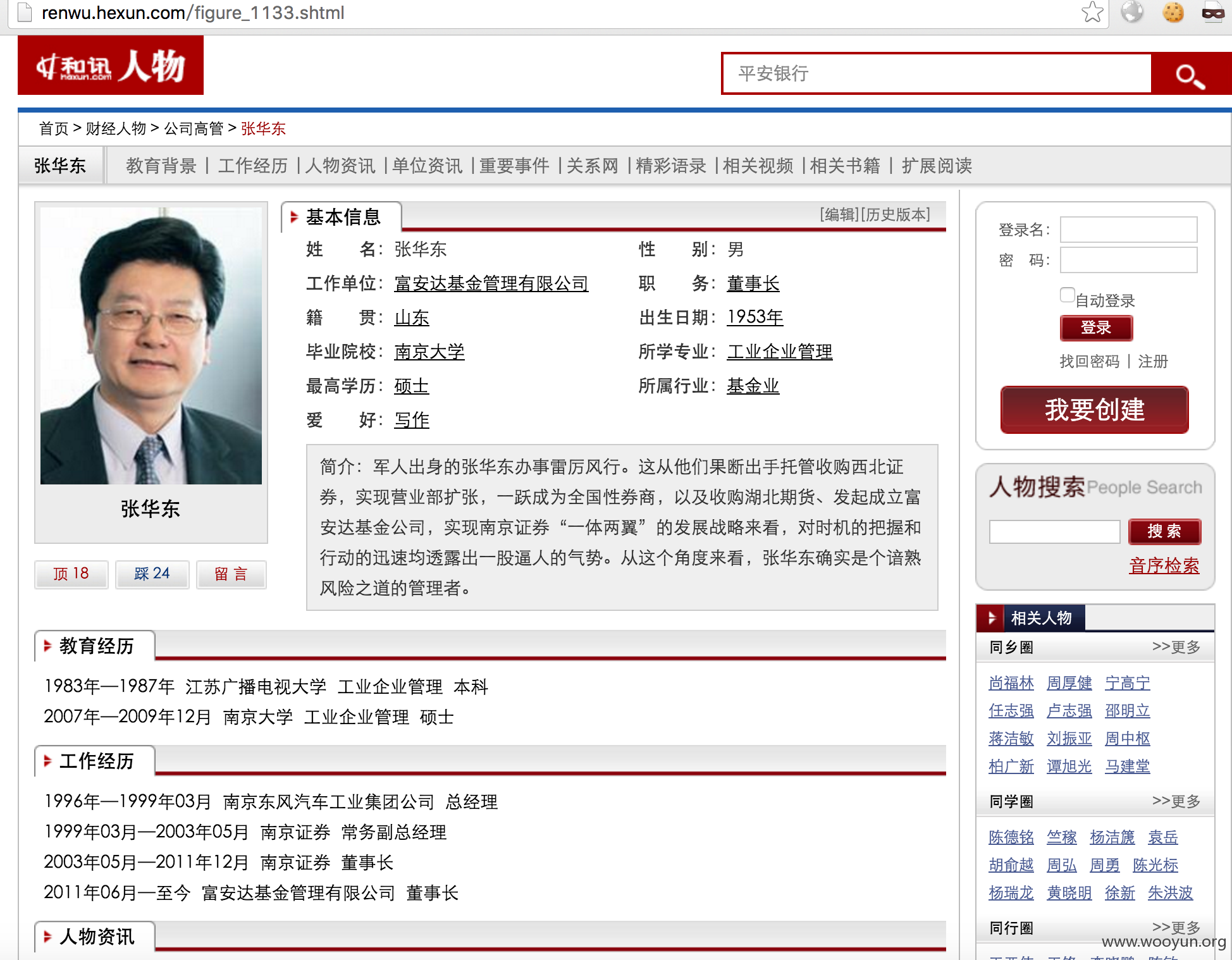The width and height of the screenshot is (1232, 960).
Task: Open related person 刘振亚
Action: tap(1069, 739)
